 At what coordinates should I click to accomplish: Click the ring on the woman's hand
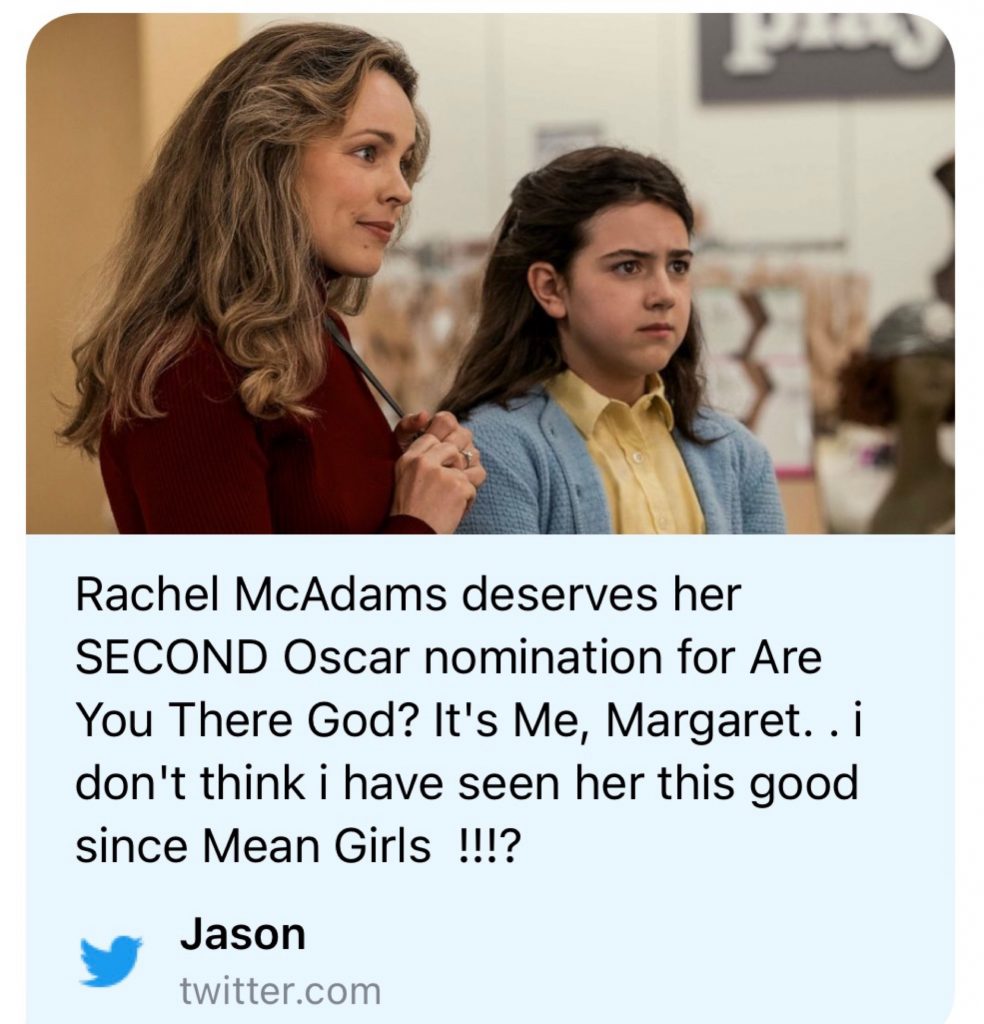coord(466,457)
